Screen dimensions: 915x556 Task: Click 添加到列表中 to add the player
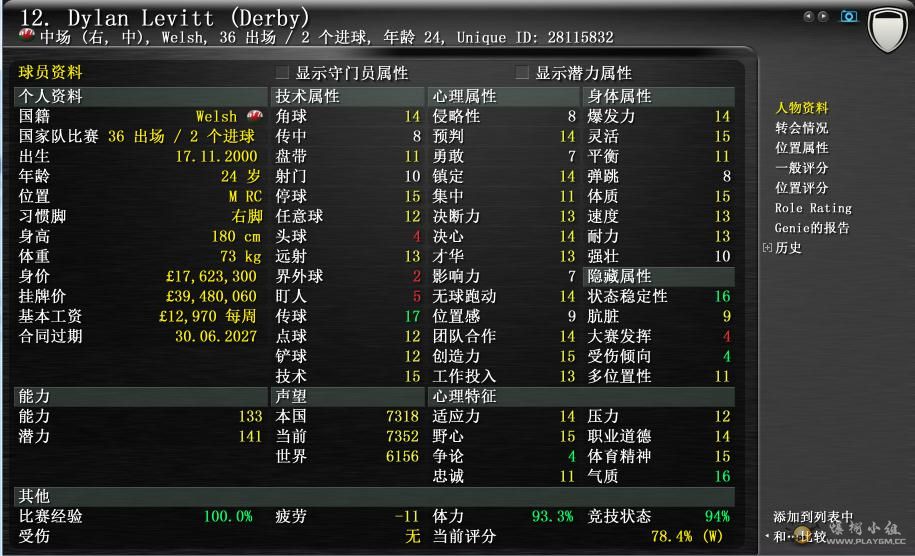(810, 517)
